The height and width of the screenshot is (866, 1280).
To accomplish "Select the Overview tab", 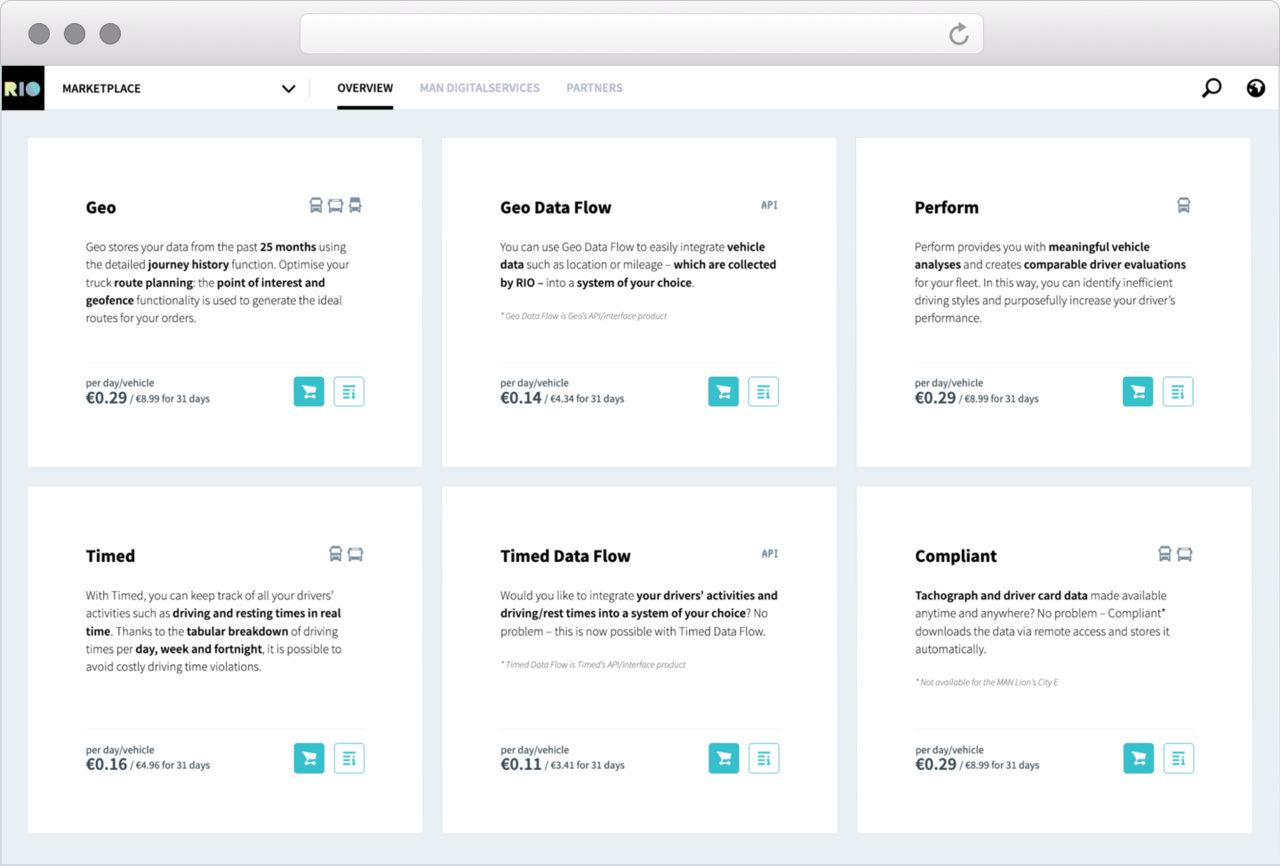I will (x=365, y=88).
